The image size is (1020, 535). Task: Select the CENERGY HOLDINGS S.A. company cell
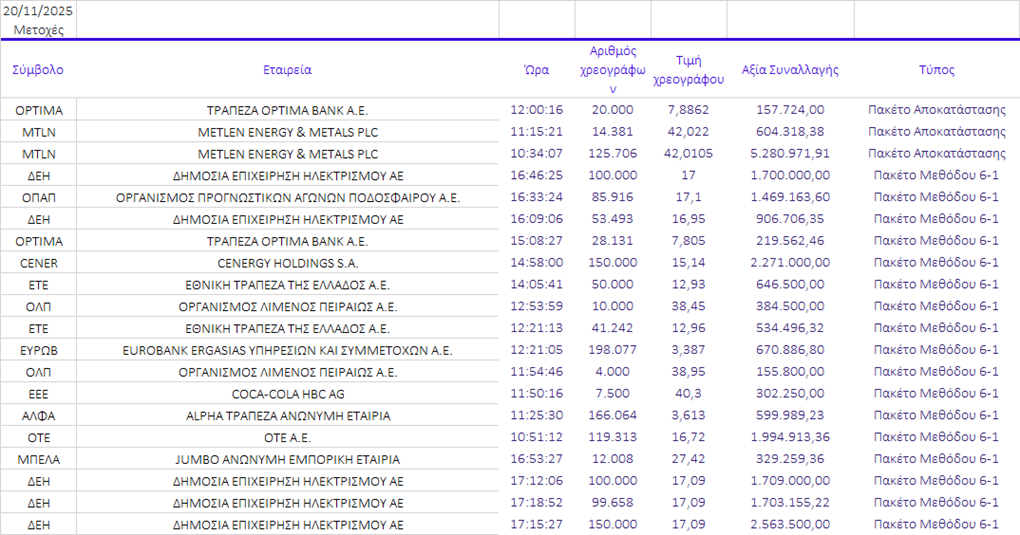287,263
